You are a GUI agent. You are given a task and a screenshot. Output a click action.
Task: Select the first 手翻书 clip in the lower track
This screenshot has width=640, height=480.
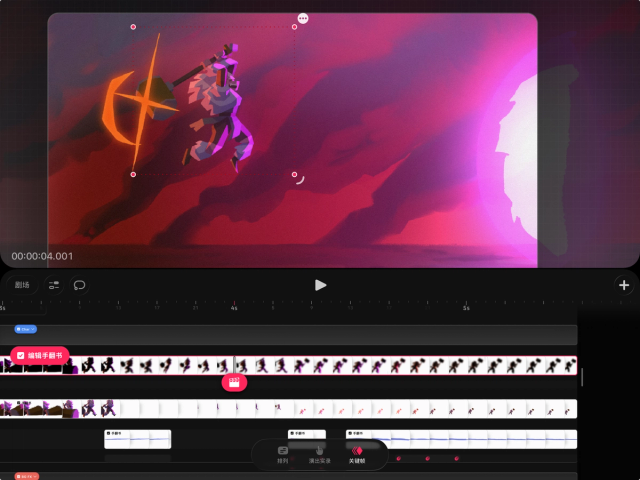click(138, 439)
